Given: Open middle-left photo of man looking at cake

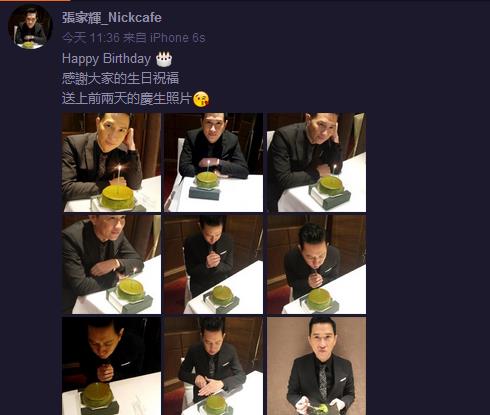Looking at the screenshot, I should coord(111,264).
